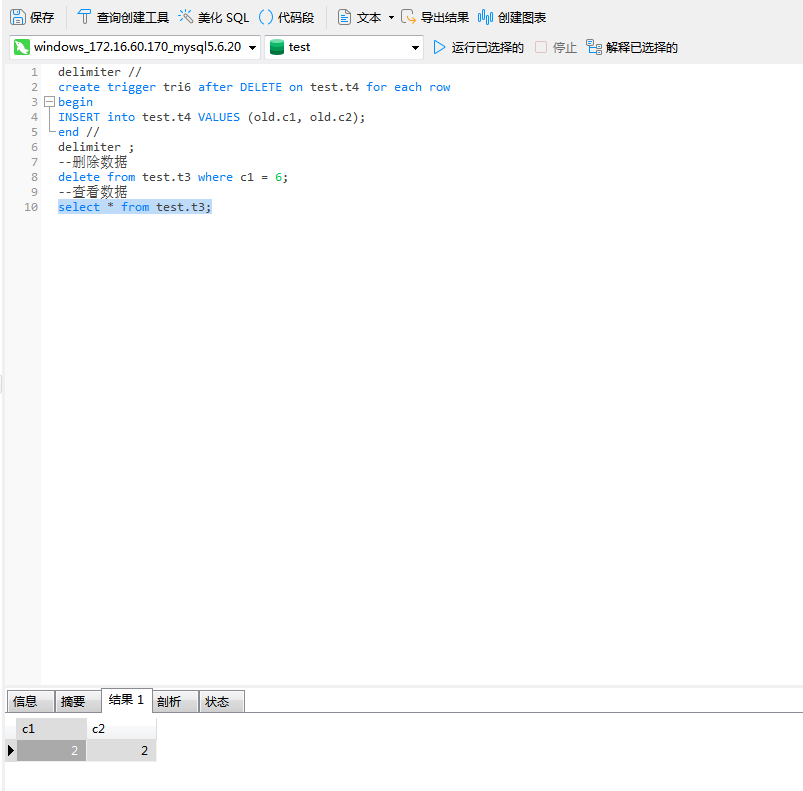Run selected SQL with the play icon

439,47
